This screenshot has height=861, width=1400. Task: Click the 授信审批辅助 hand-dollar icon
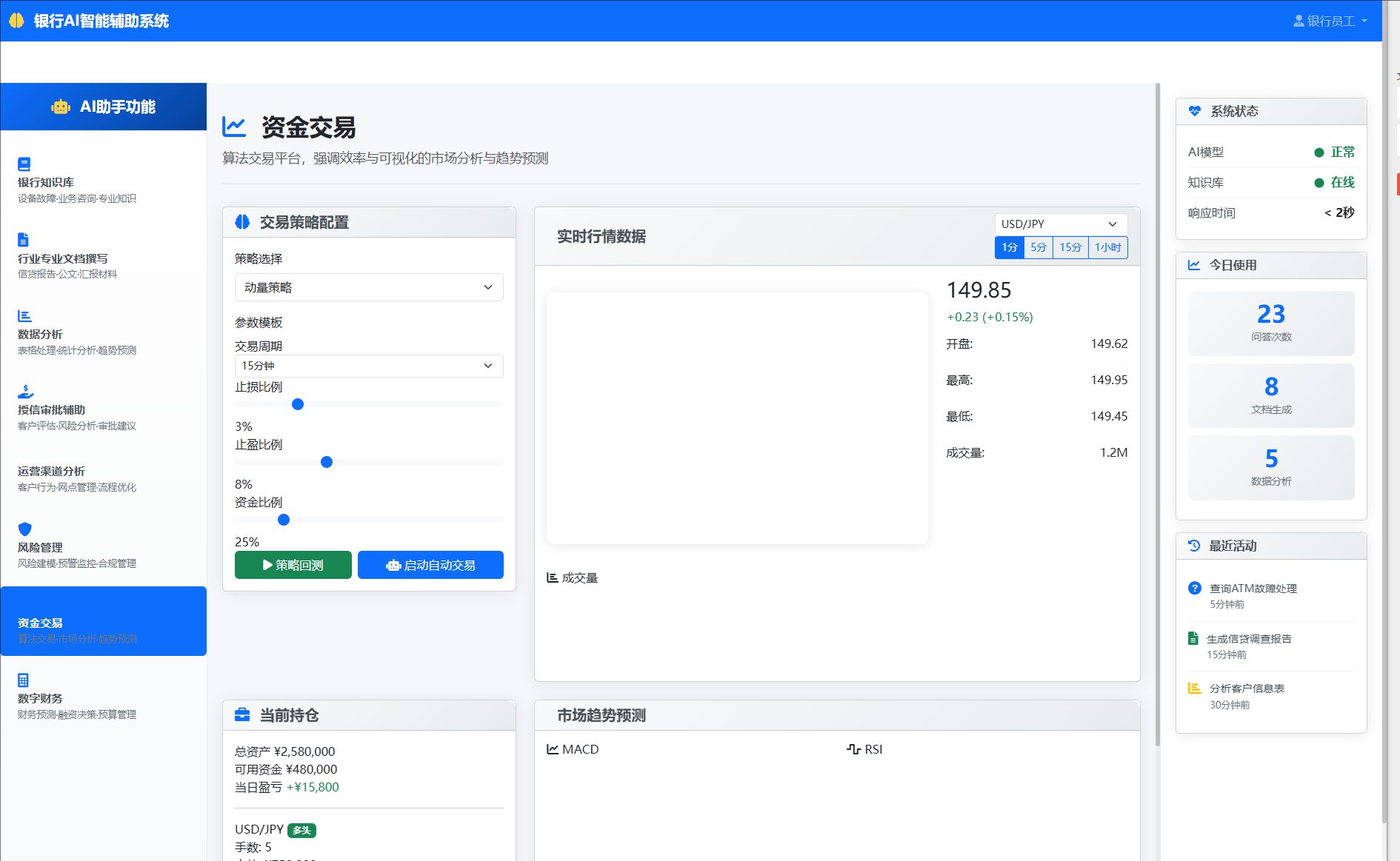[25, 391]
